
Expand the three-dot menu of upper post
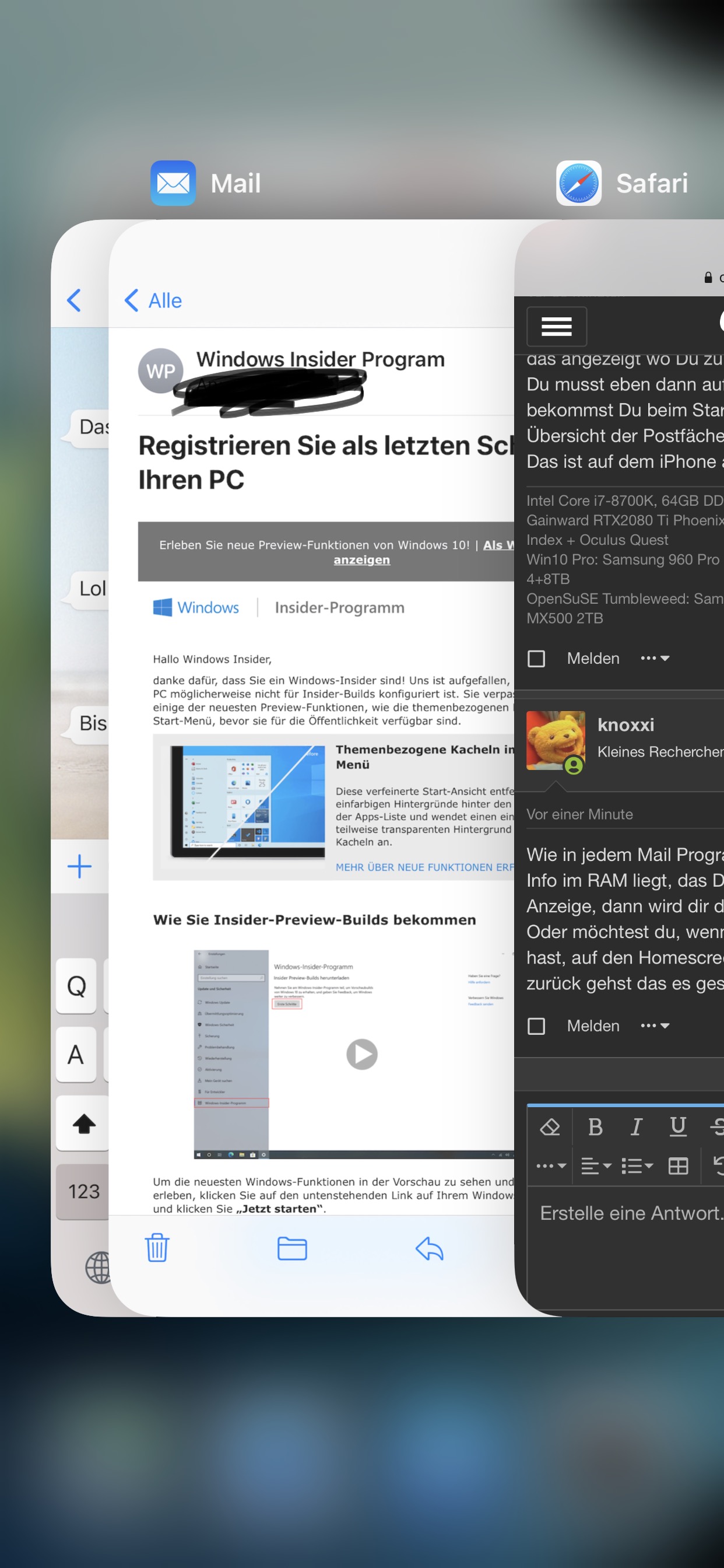point(655,658)
